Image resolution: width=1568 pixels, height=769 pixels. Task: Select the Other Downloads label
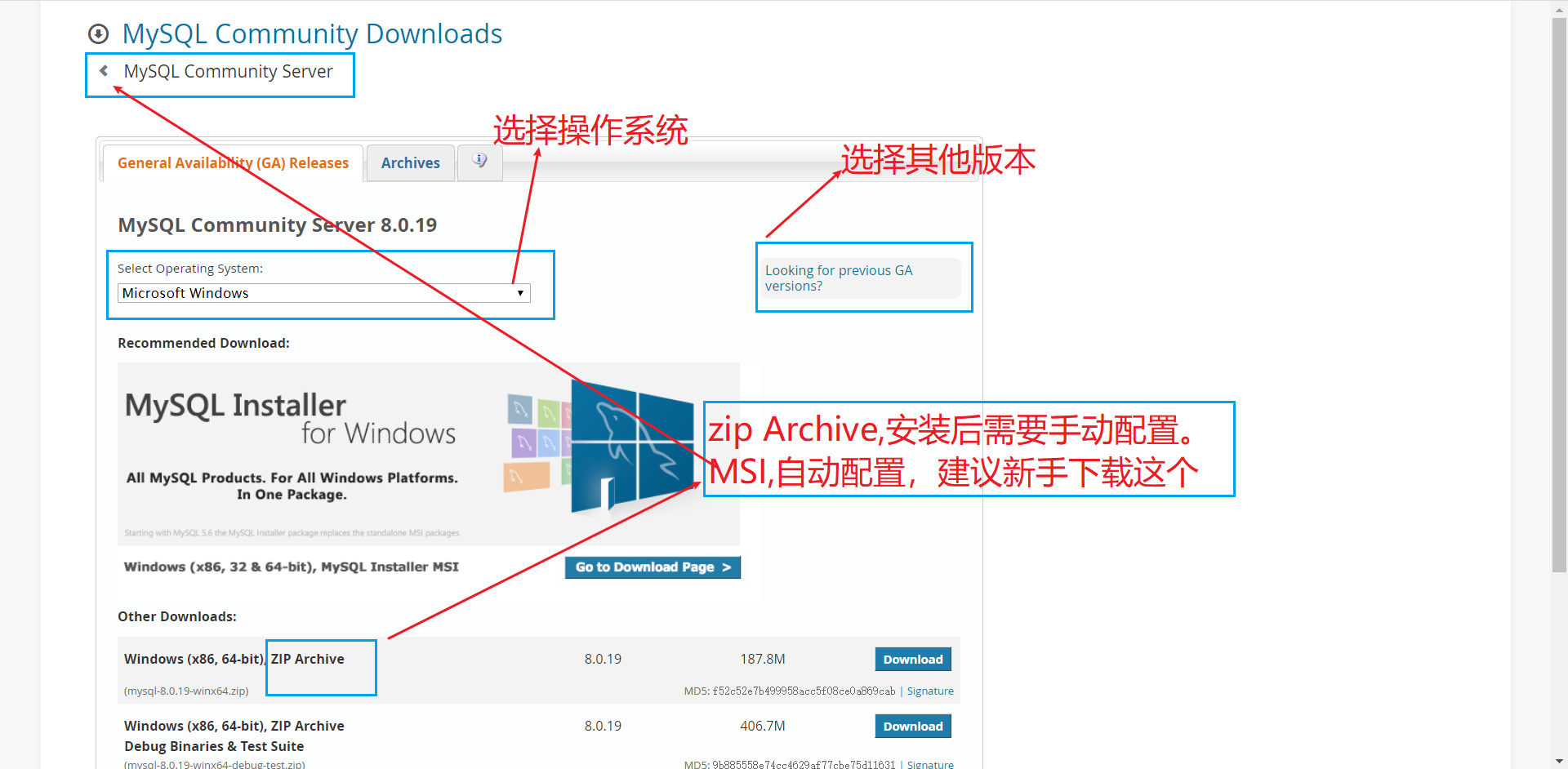(x=177, y=617)
